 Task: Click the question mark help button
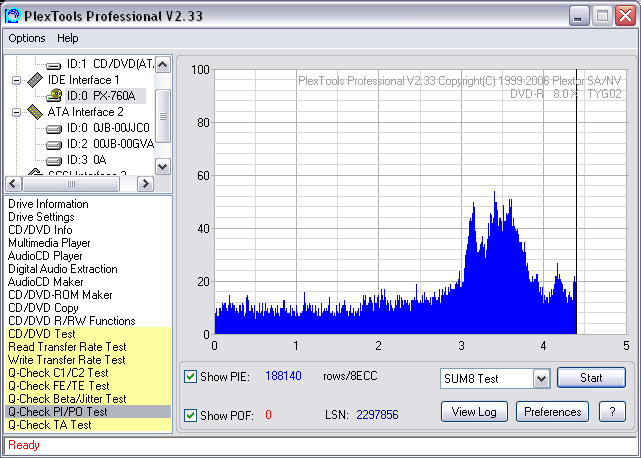point(612,411)
